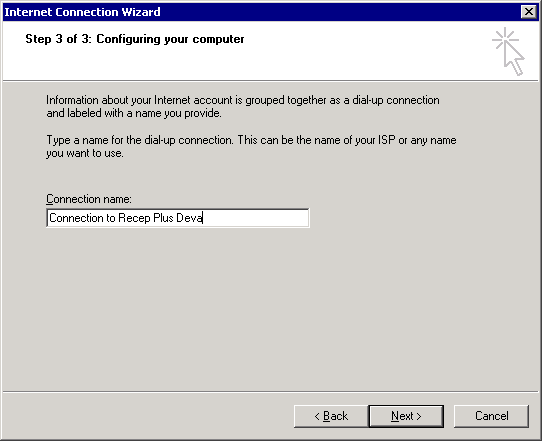Image resolution: width=542 pixels, height=441 pixels.
Task: Place cursor on 'Plus' in connection name
Action: pos(163,218)
